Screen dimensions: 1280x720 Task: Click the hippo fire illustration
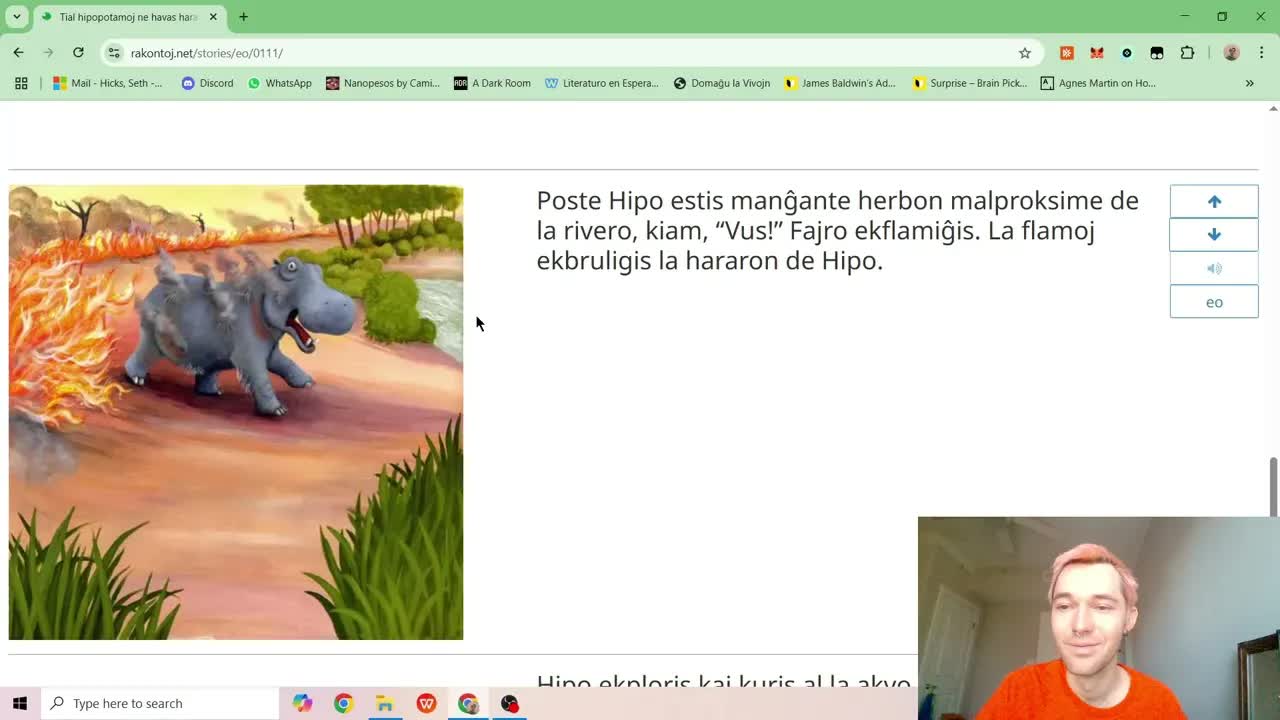point(236,412)
